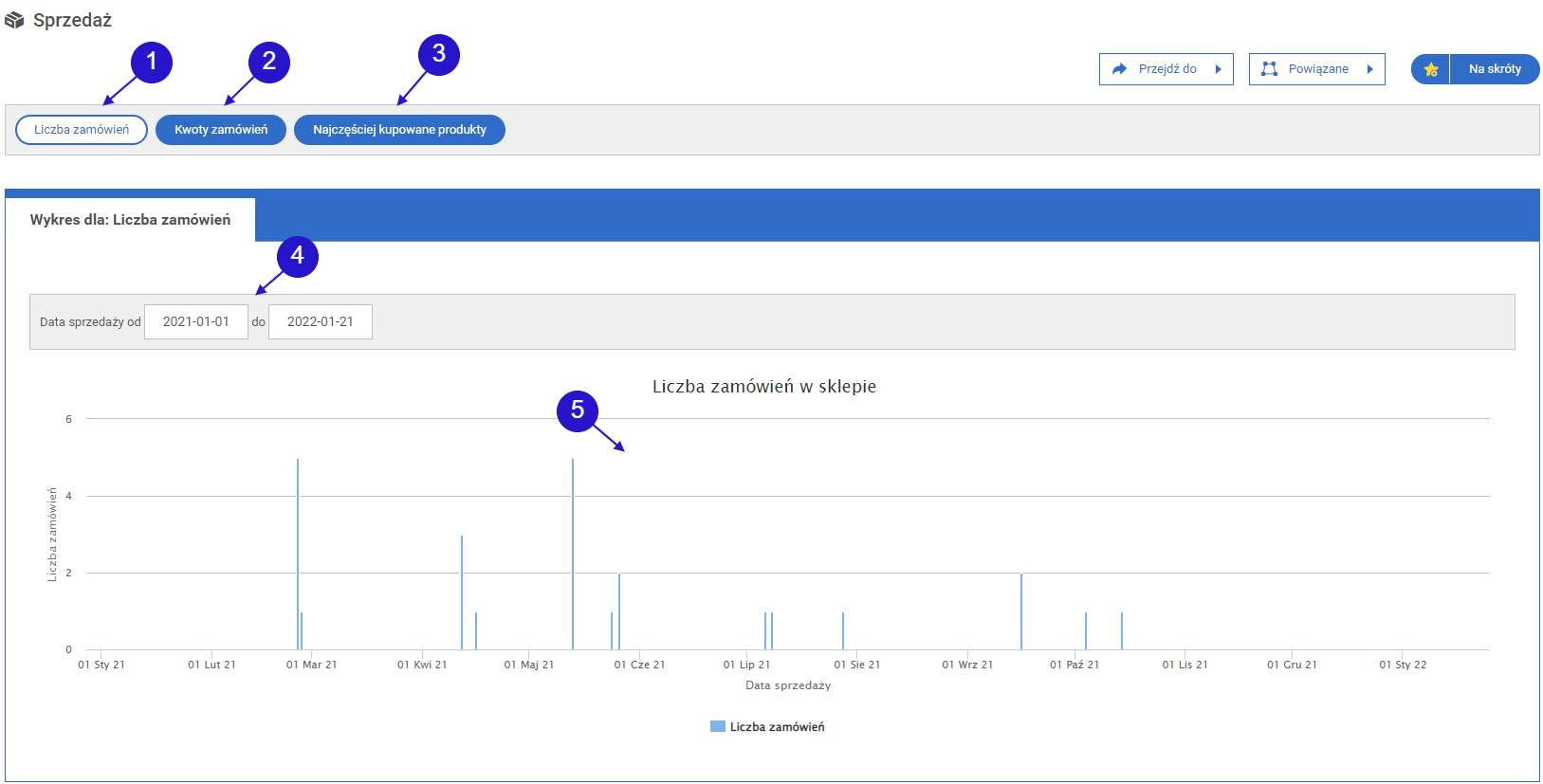Switch to the Kwoty zamówień chart

tap(221, 130)
